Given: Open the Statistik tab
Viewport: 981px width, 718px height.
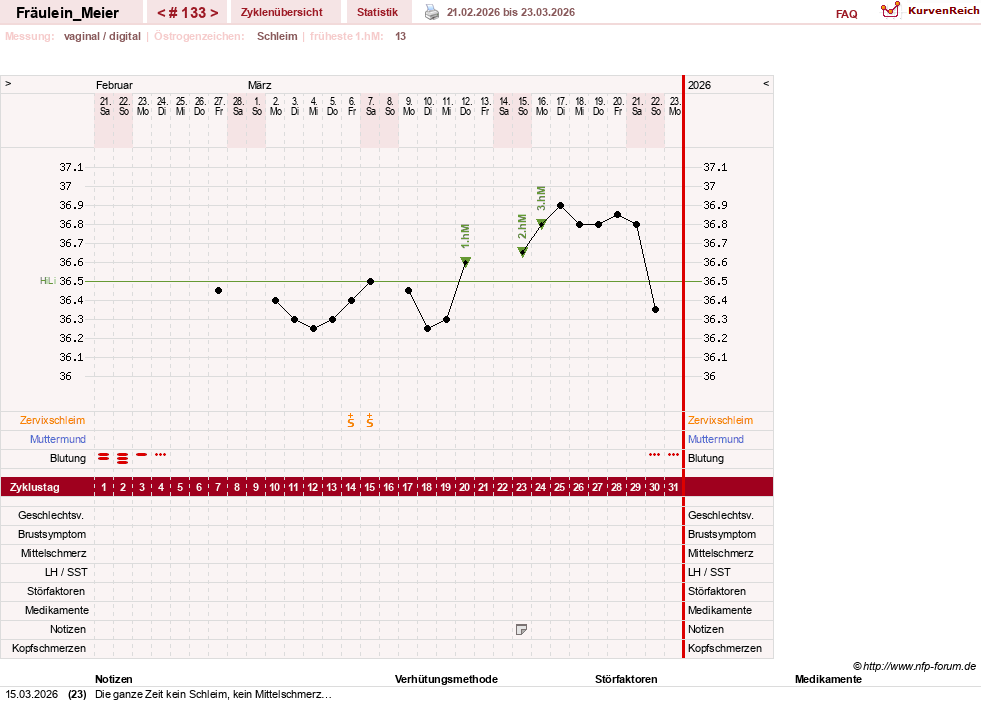Looking at the screenshot, I should coord(377,12).
